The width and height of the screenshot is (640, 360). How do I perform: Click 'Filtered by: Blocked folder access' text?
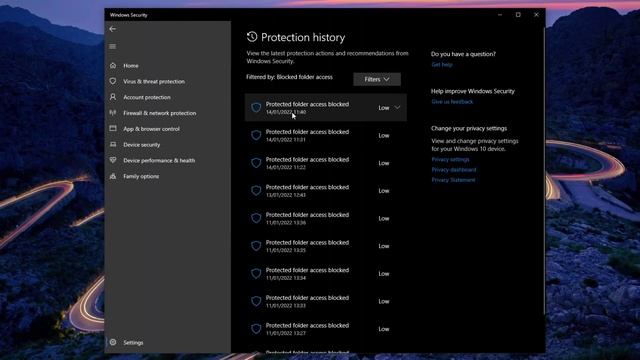(x=289, y=77)
